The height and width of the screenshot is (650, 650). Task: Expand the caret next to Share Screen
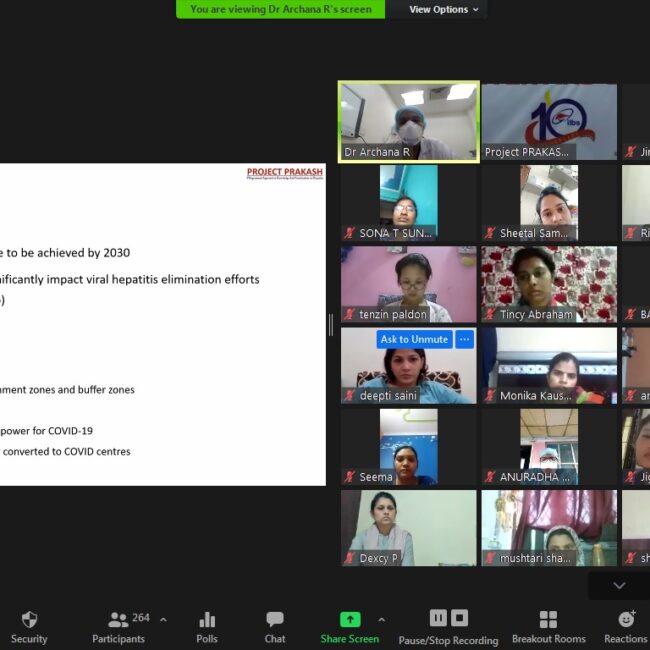[381, 619]
